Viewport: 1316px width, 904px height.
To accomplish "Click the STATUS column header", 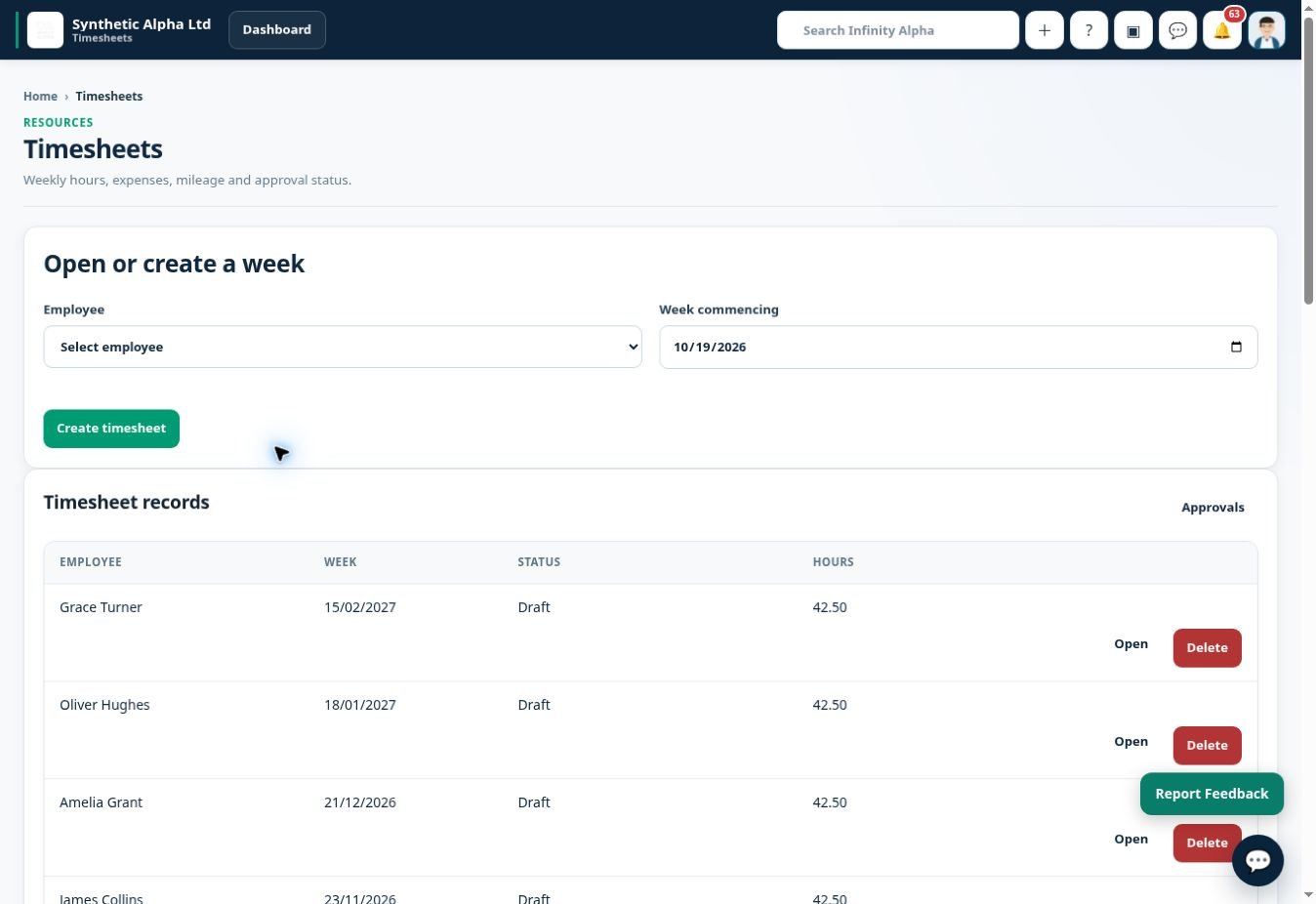I will [x=539, y=562].
